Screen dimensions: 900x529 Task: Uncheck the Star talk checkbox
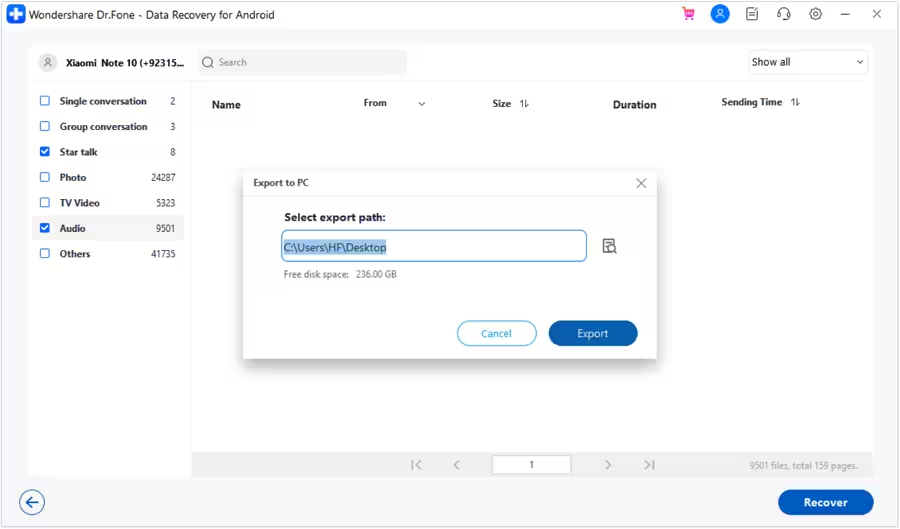click(44, 152)
